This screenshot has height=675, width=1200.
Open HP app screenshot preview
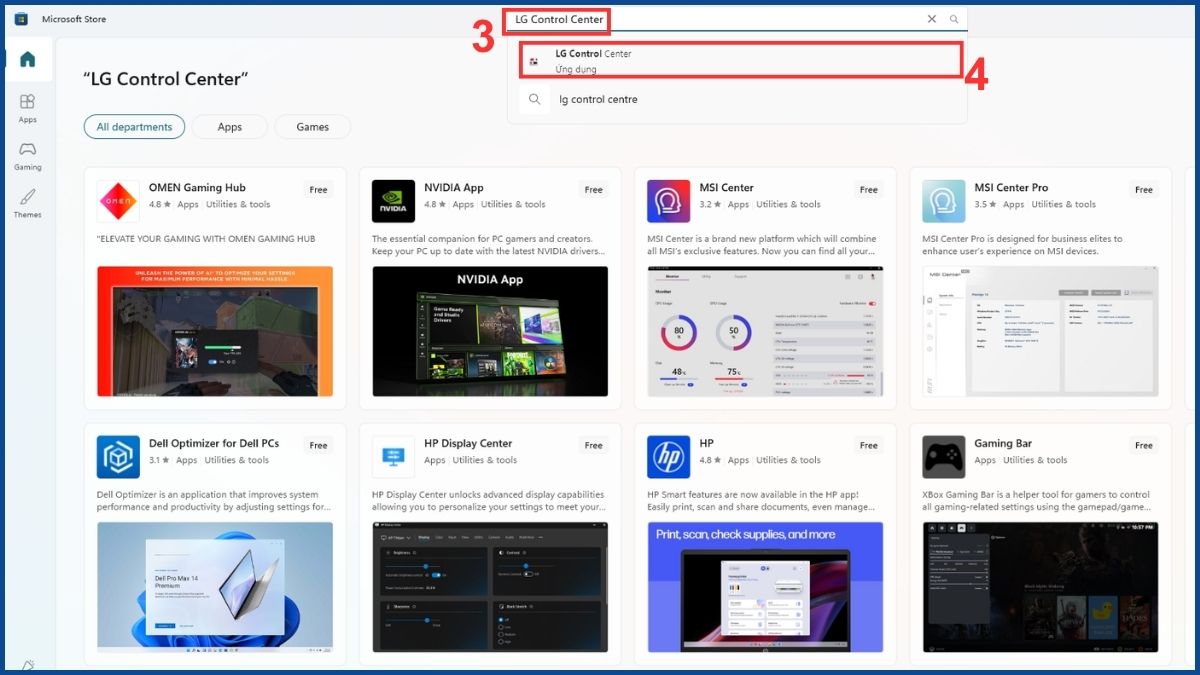click(x=765, y=587)
